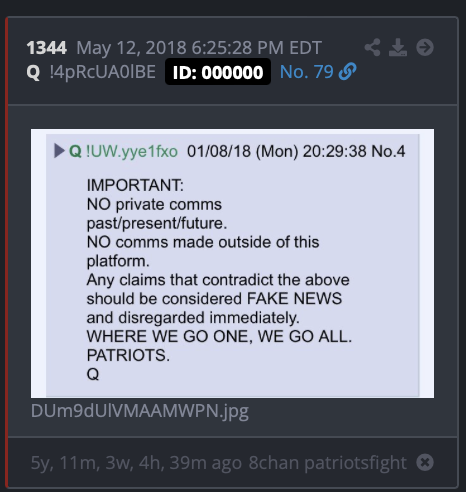Image resolution: width=466 pixels, height=492 pixels.
Task: Open the embedded post screenshot image
Action: click(x=232, y=263)
